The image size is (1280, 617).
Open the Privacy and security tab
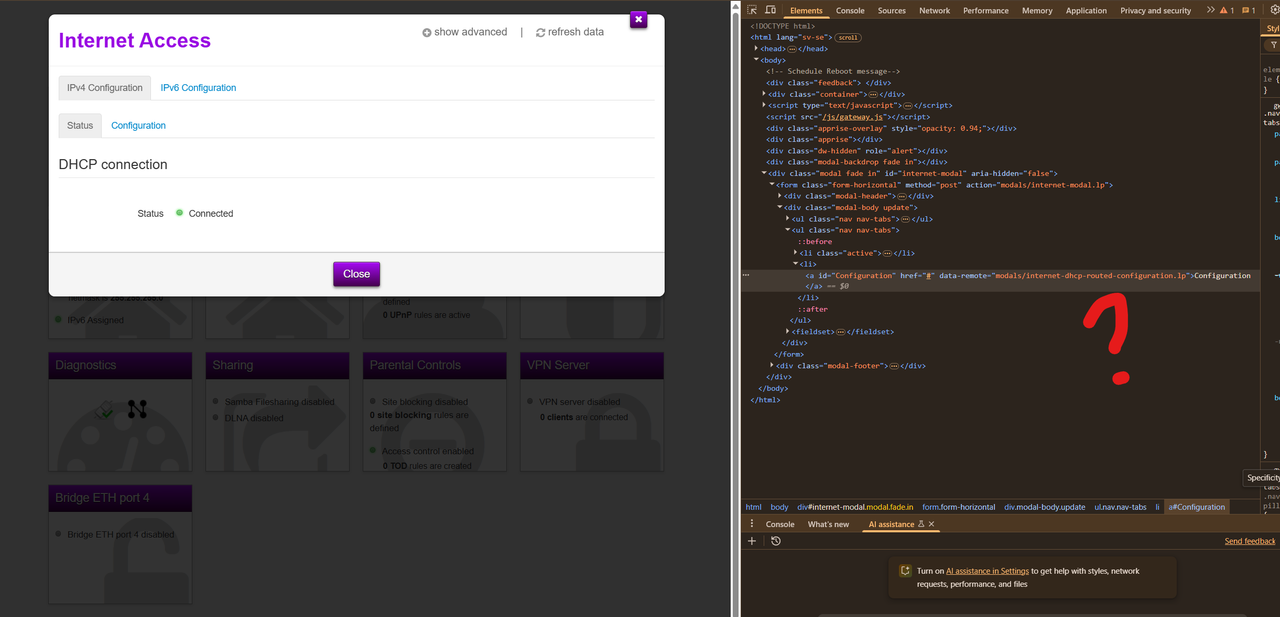pyautogui.click(x=1156, y=11)
